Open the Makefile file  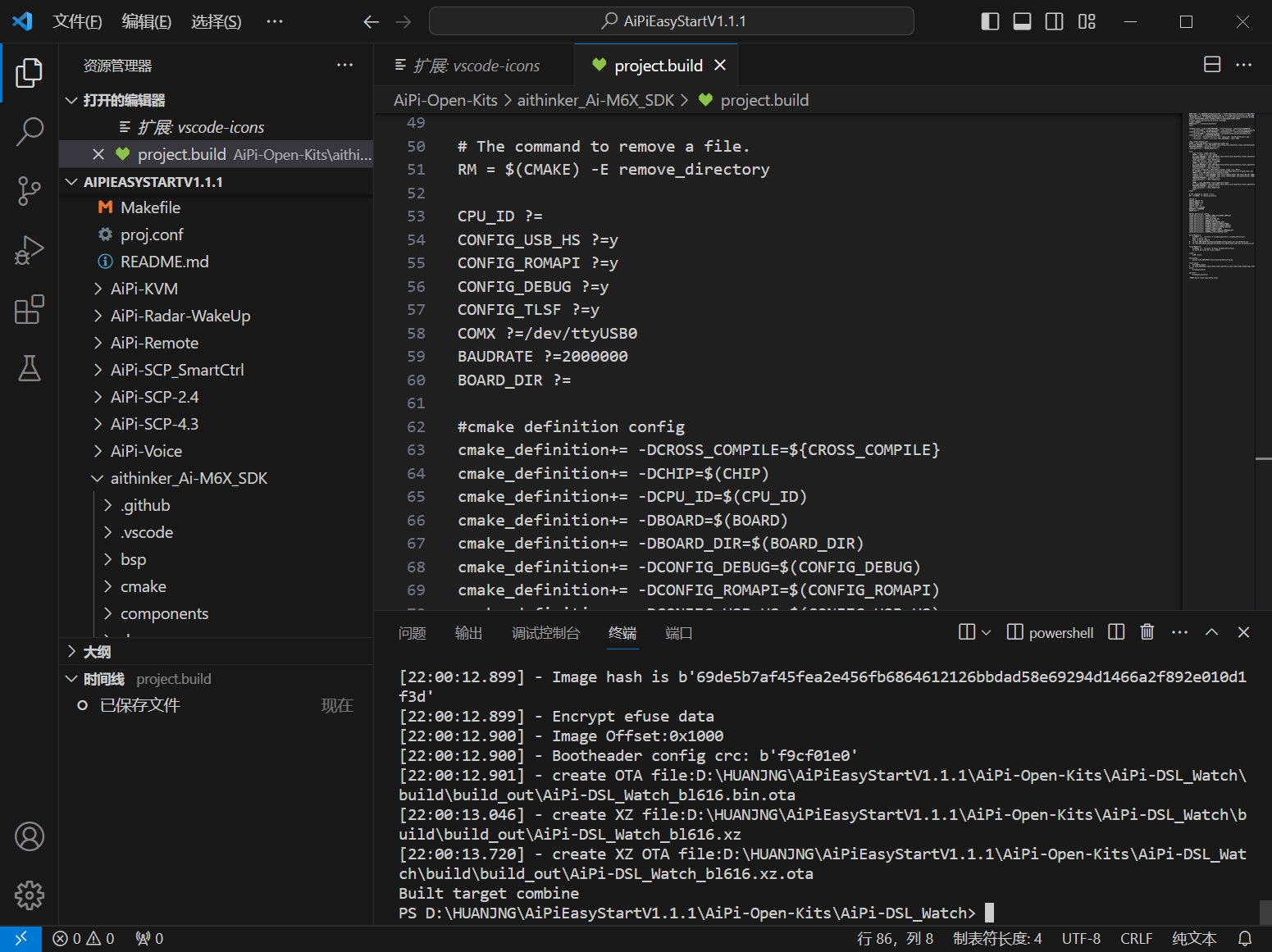[x=217, y=207]
